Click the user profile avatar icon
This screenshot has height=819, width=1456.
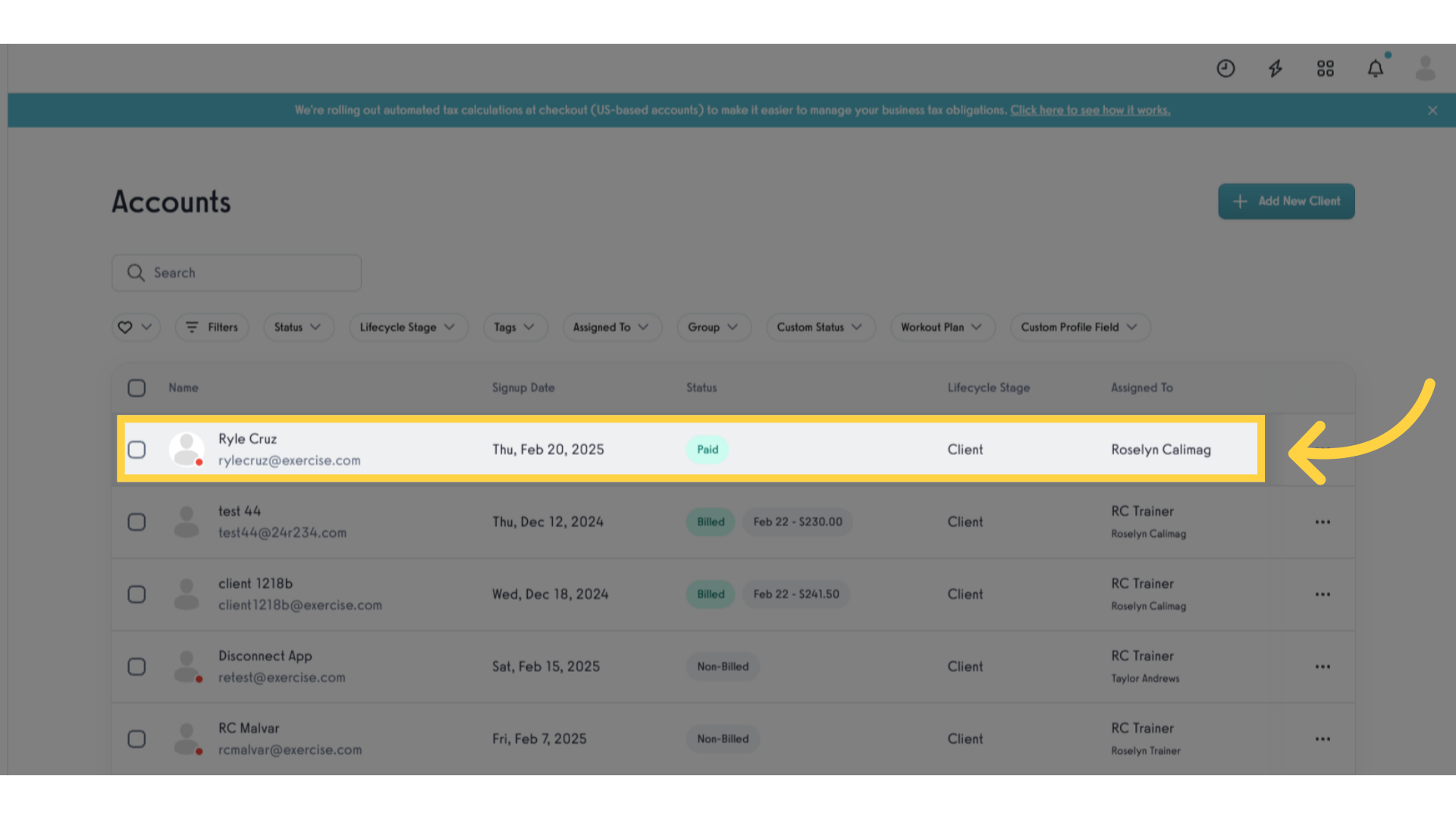[1426, 68]
